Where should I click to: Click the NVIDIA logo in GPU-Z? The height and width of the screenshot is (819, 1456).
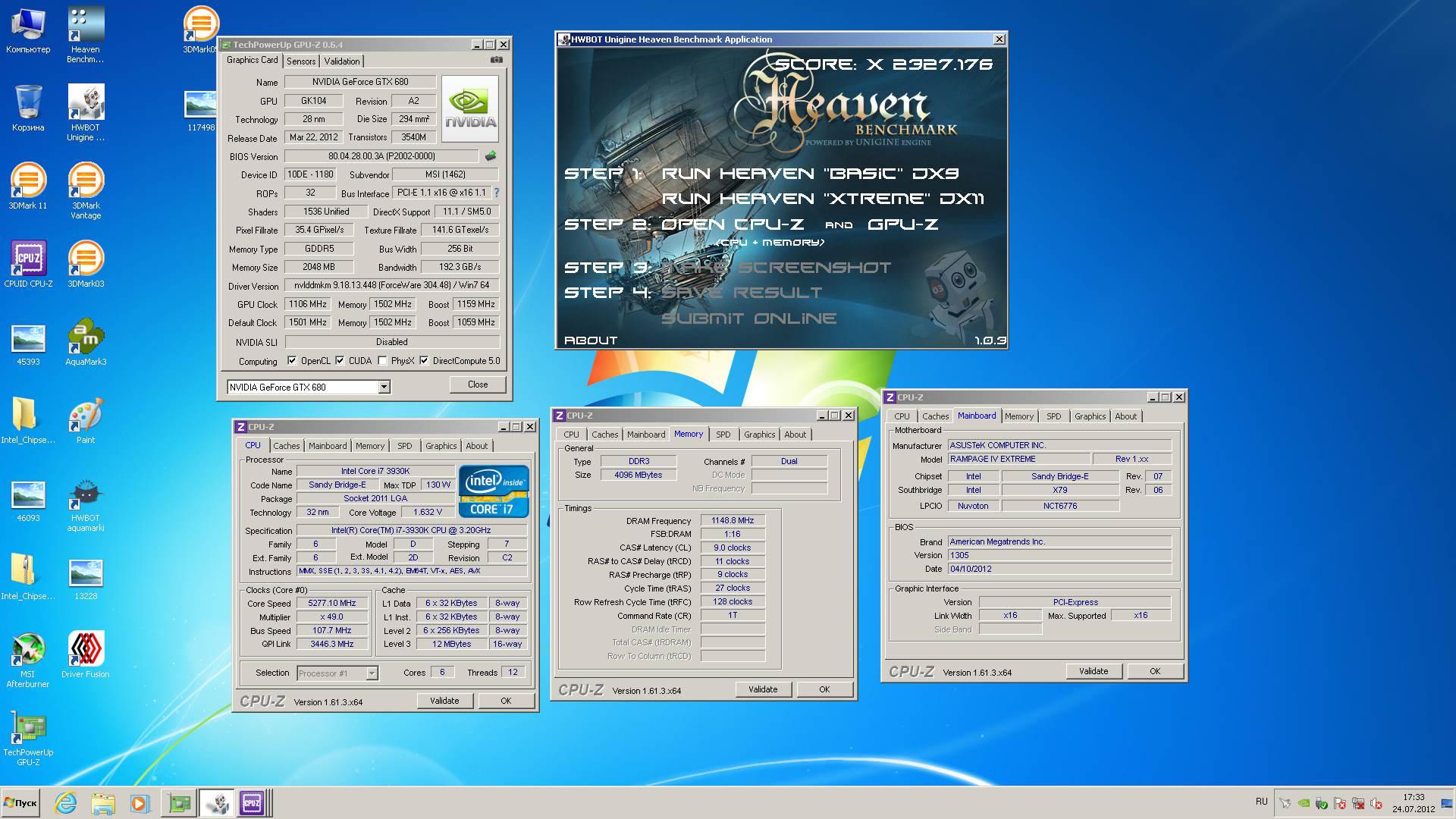tap(470, 108)
